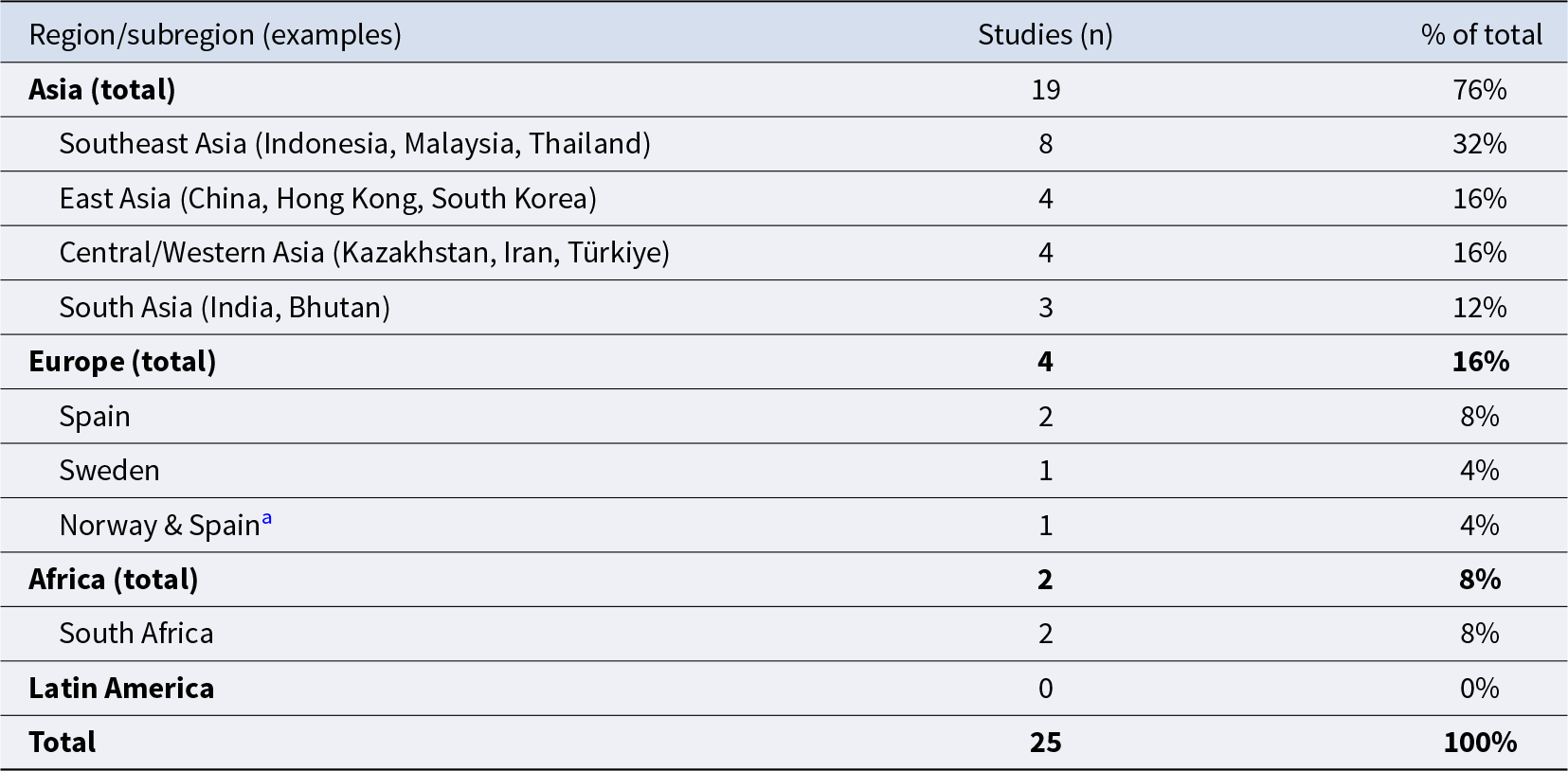This screenshot has width=1568, height=771.
Task: Click the Europe (total) row label
Action: (122, 362)
